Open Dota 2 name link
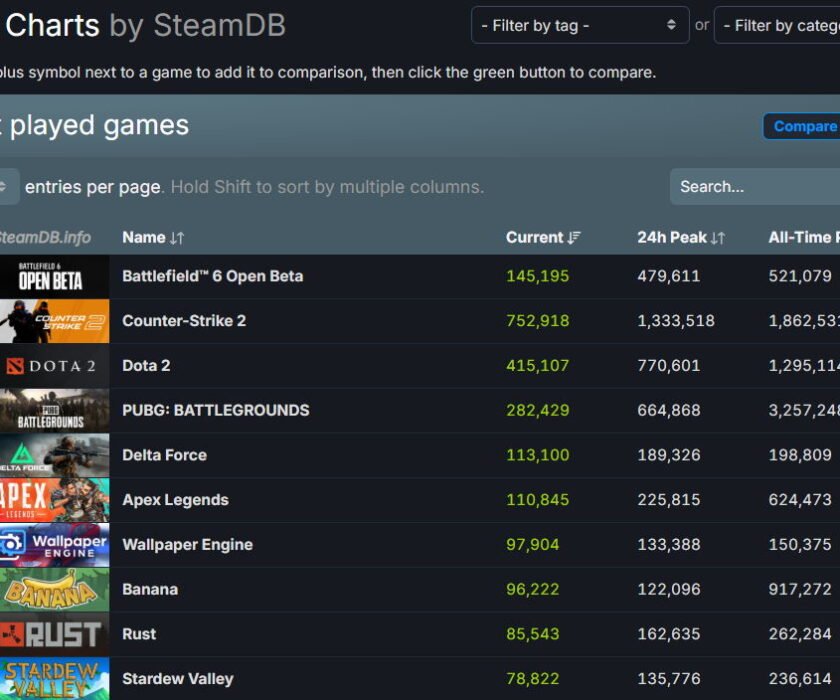Image resolution: width=840 pixels, height=700 pixels. [x=146, y=365]
